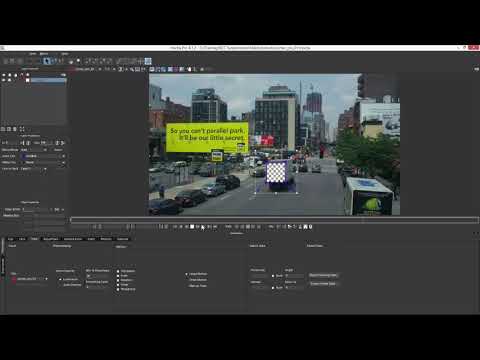Screen dimensions: 480x360
Task: Click the checkerboard insert surface in viewer
Action: pyautogui.click(x=276, y=171)
